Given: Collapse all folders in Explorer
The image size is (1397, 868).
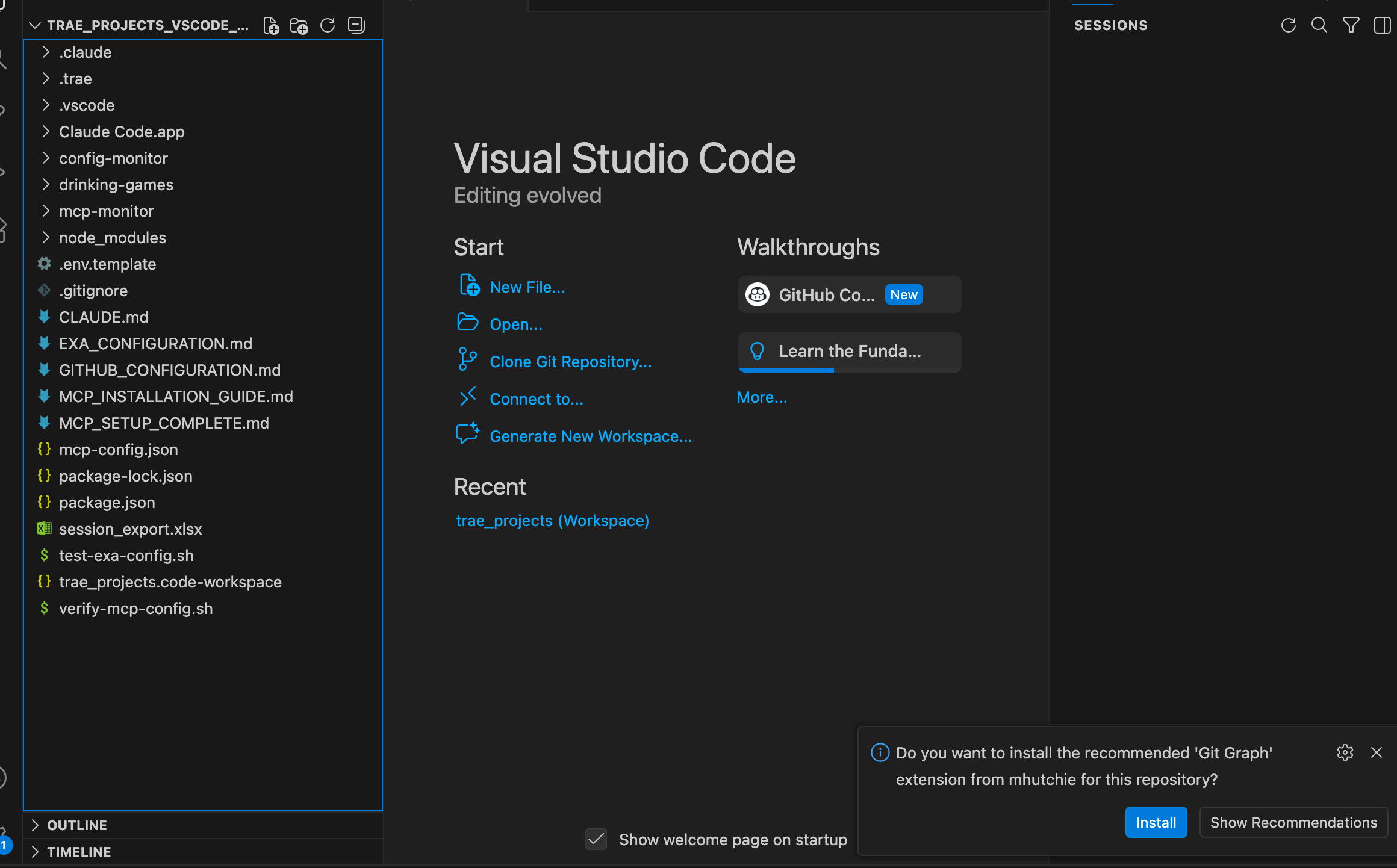Looking at the screenshot, I should pyautogui.click(x=356, y=25).
